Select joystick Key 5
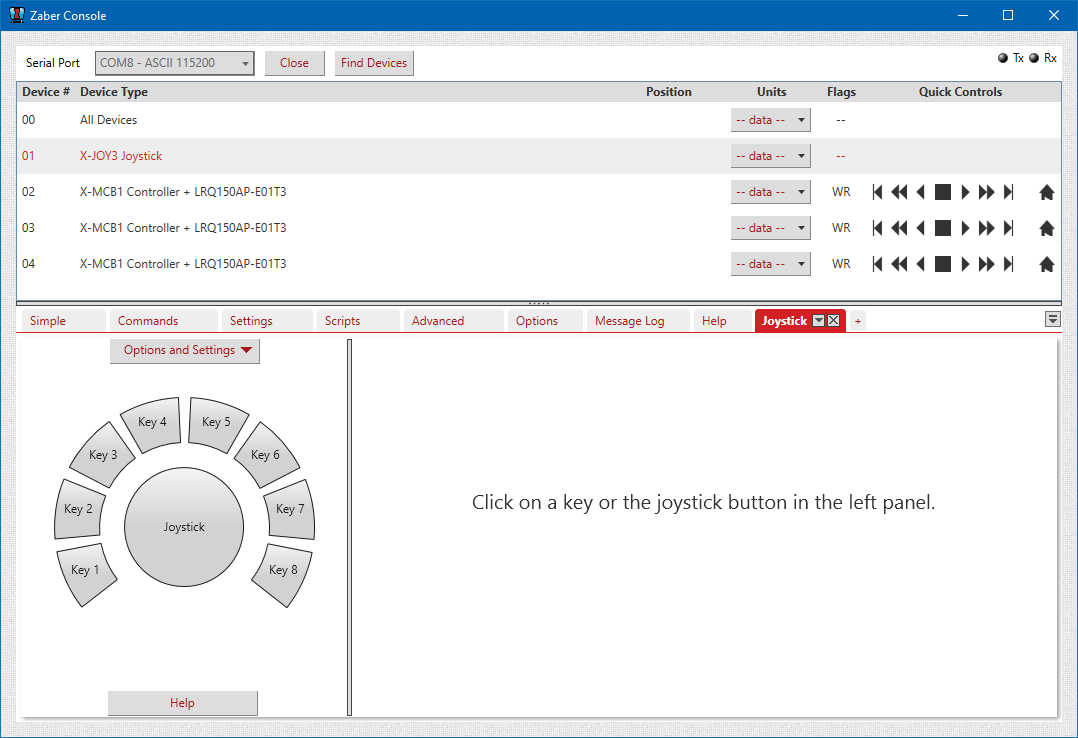The height and width of the screenshot is (738, 1078). [217, 424]
